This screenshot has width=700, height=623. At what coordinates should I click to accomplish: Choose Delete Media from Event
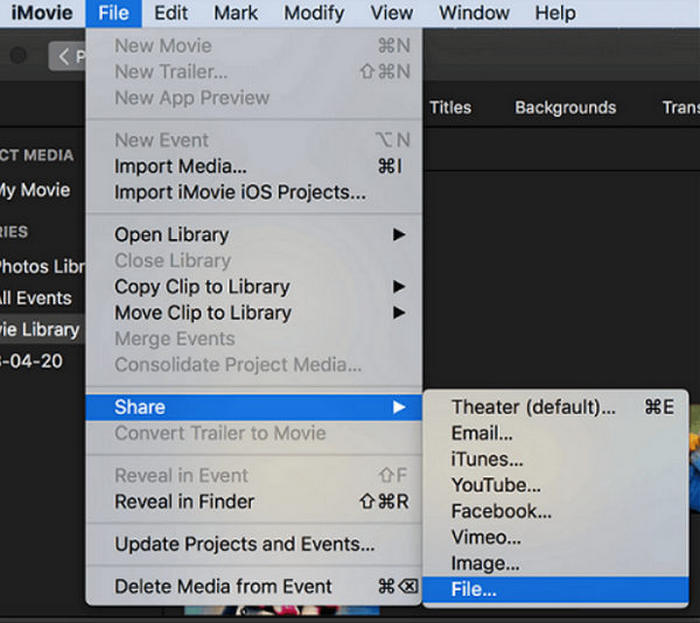click(x=254, y=586)
